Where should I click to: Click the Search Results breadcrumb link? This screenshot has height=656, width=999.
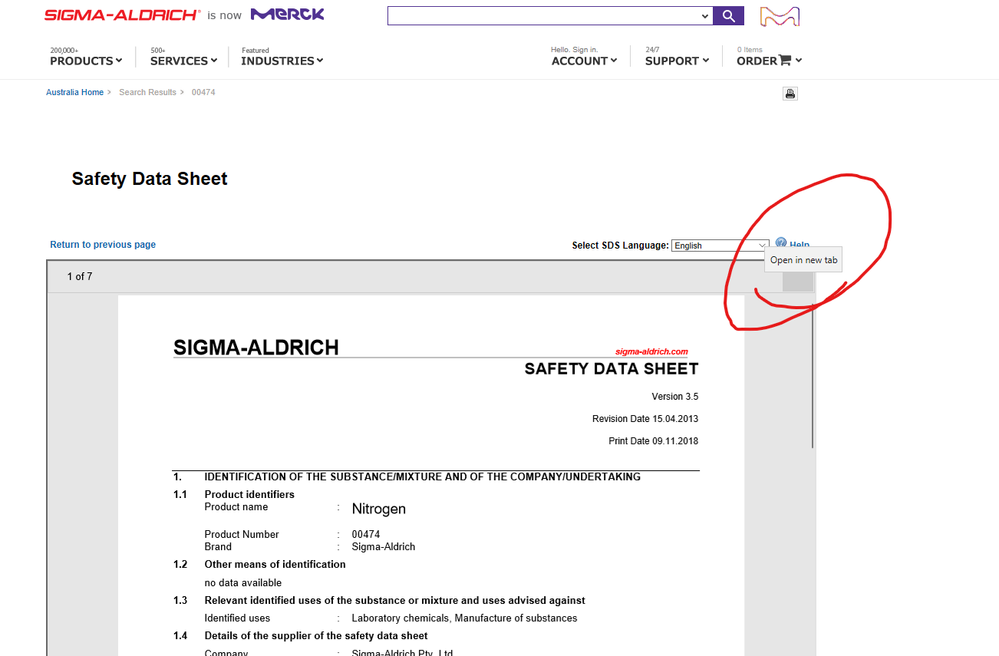[x=147, y=91]
